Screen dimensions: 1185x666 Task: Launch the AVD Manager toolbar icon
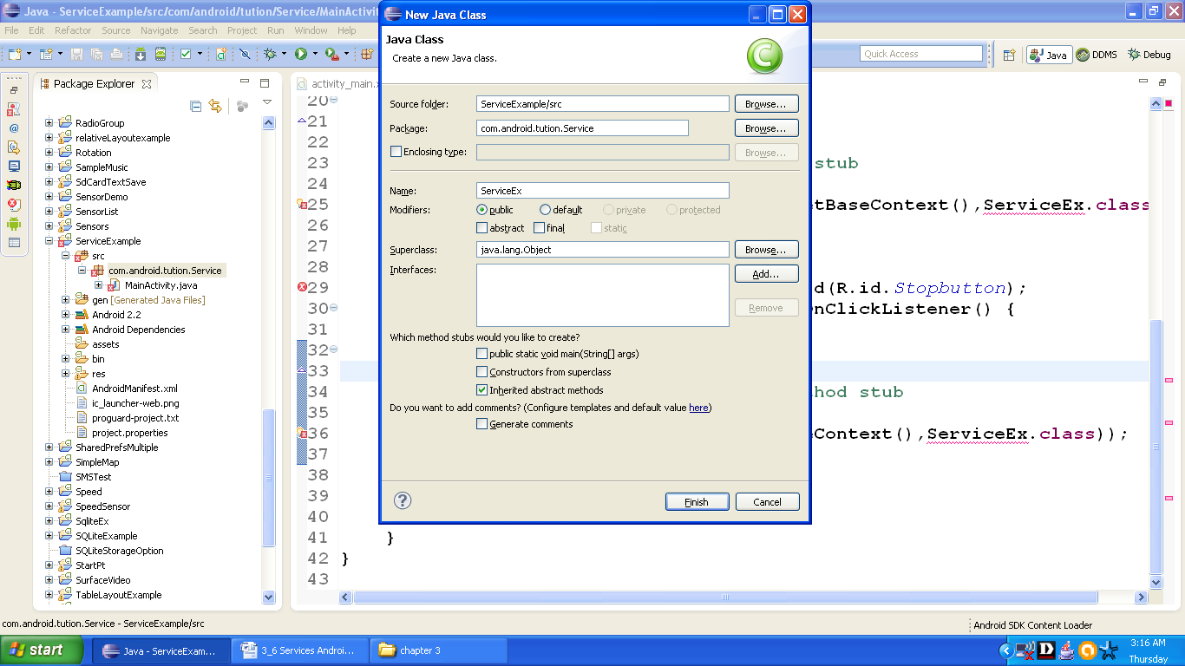click(160, 54)
